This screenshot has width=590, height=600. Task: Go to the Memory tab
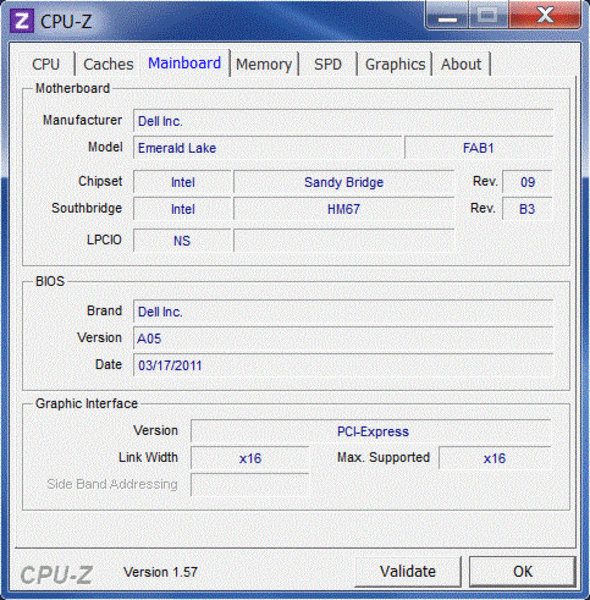coord(264,64)
